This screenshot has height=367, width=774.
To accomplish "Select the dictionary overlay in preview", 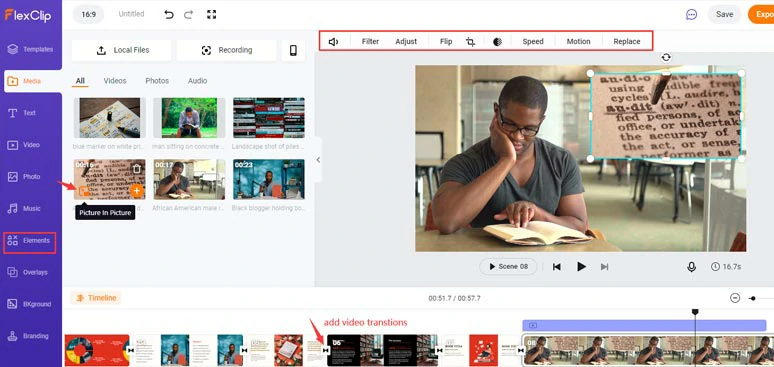I will tap(666, 116).
